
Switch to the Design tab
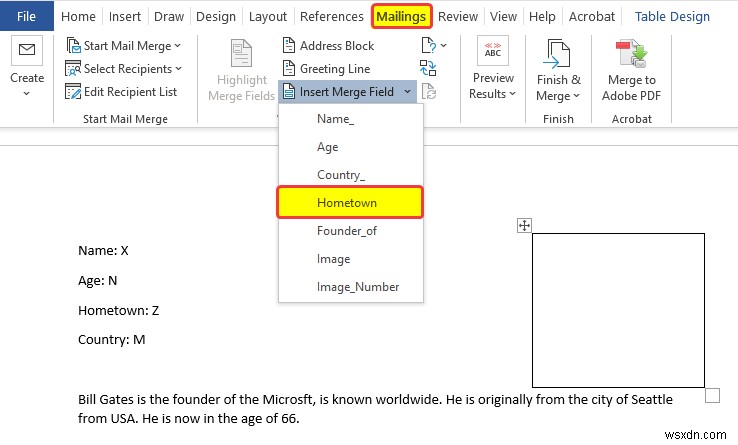216,16
